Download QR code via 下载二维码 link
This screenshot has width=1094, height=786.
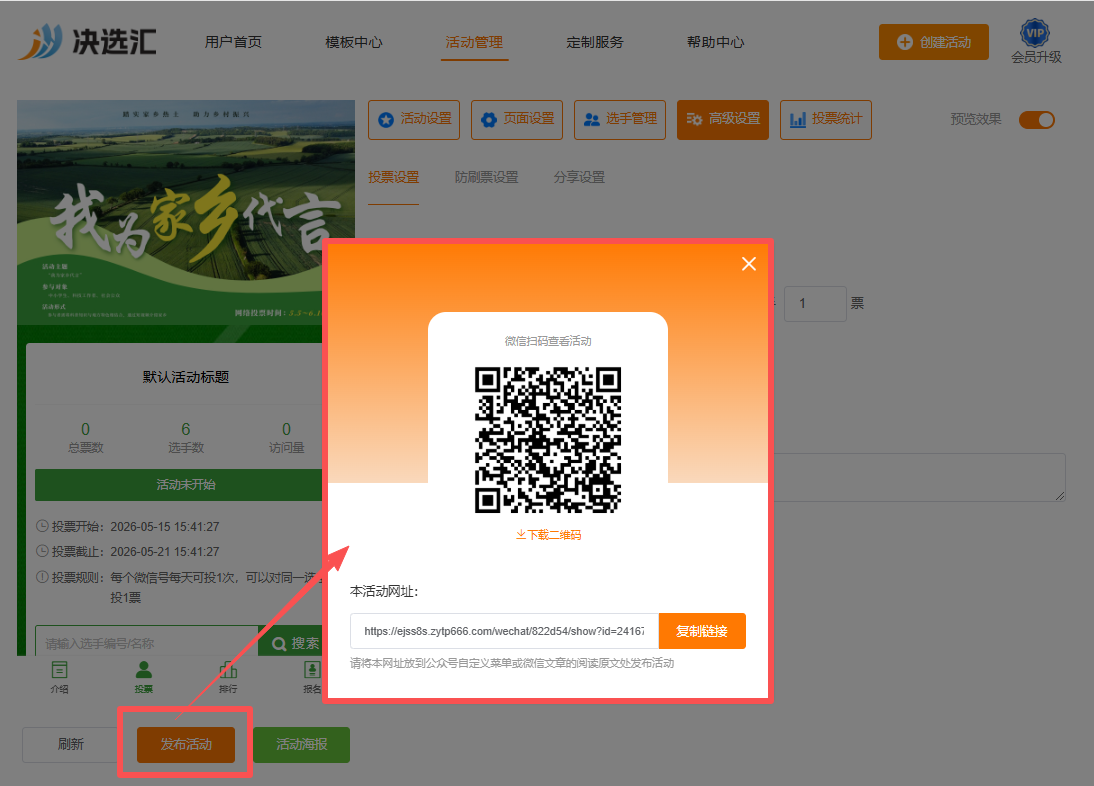[x=548, y=535]
